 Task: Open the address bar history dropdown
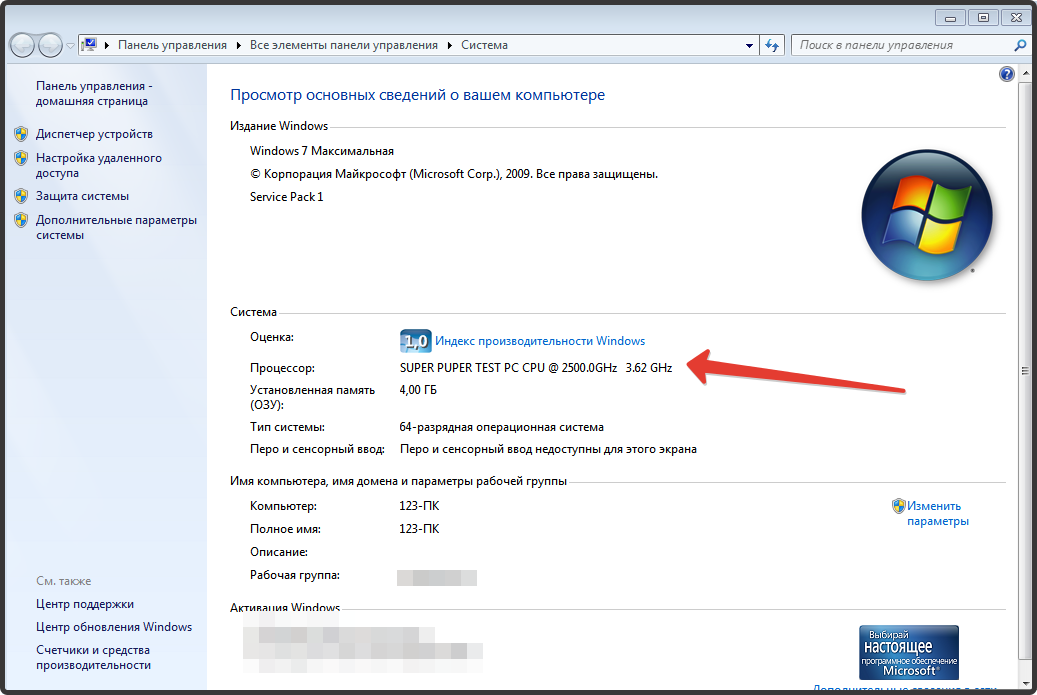coord(749,46)
